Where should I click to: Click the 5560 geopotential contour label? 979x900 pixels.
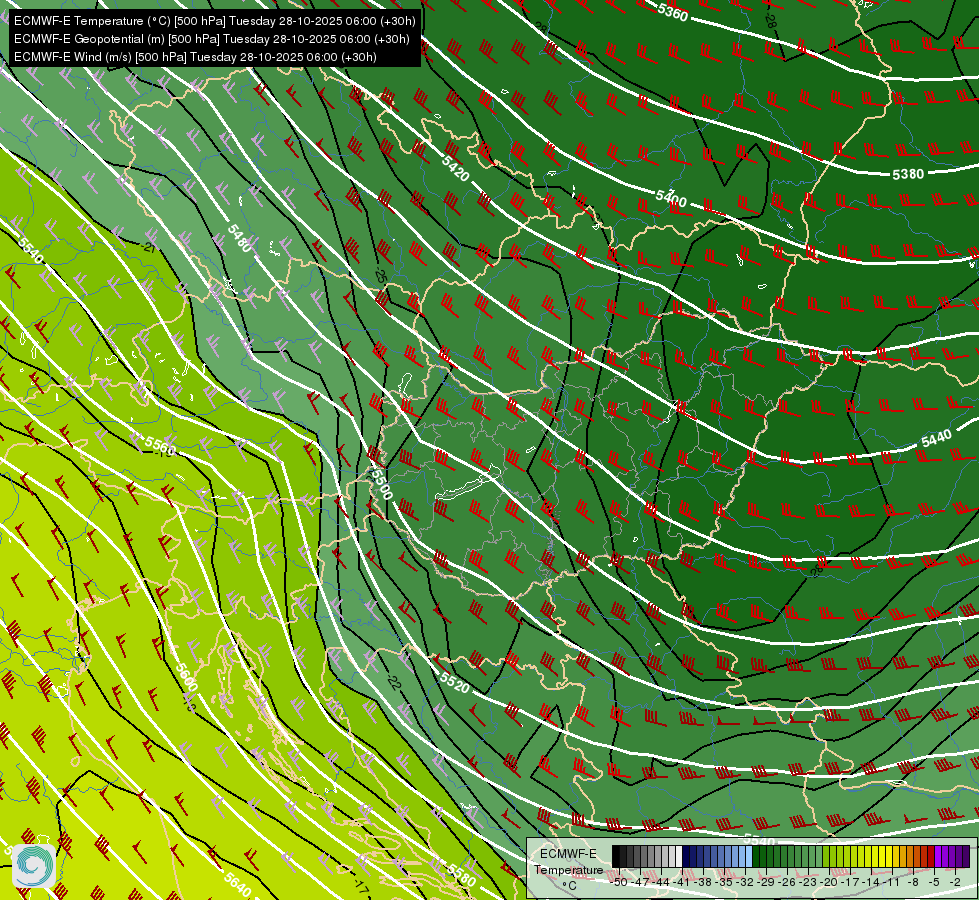coord(160,446)
